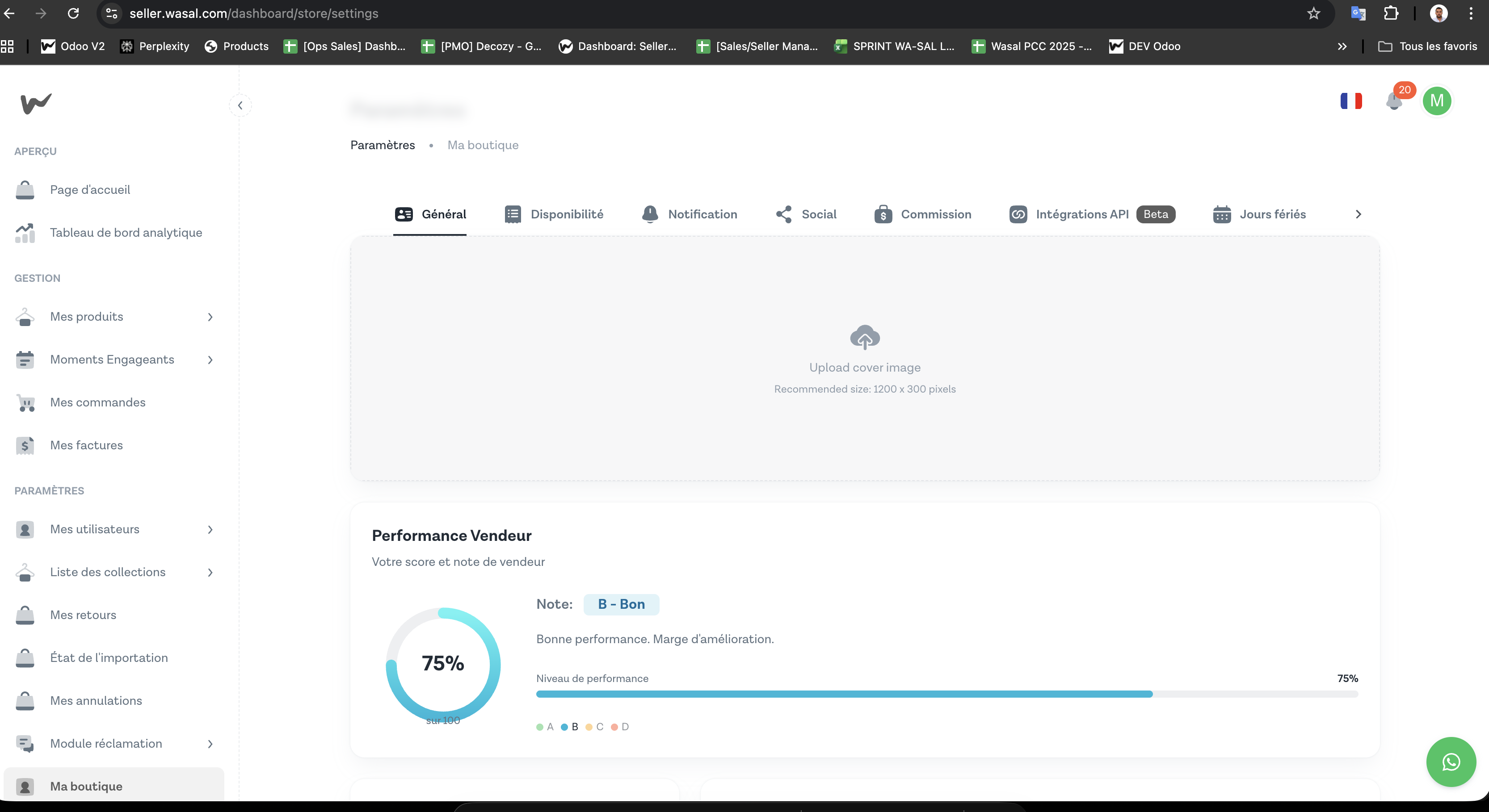Click the Paramètres breadcrumb link
1489x812 pixels.
(382, 145)
